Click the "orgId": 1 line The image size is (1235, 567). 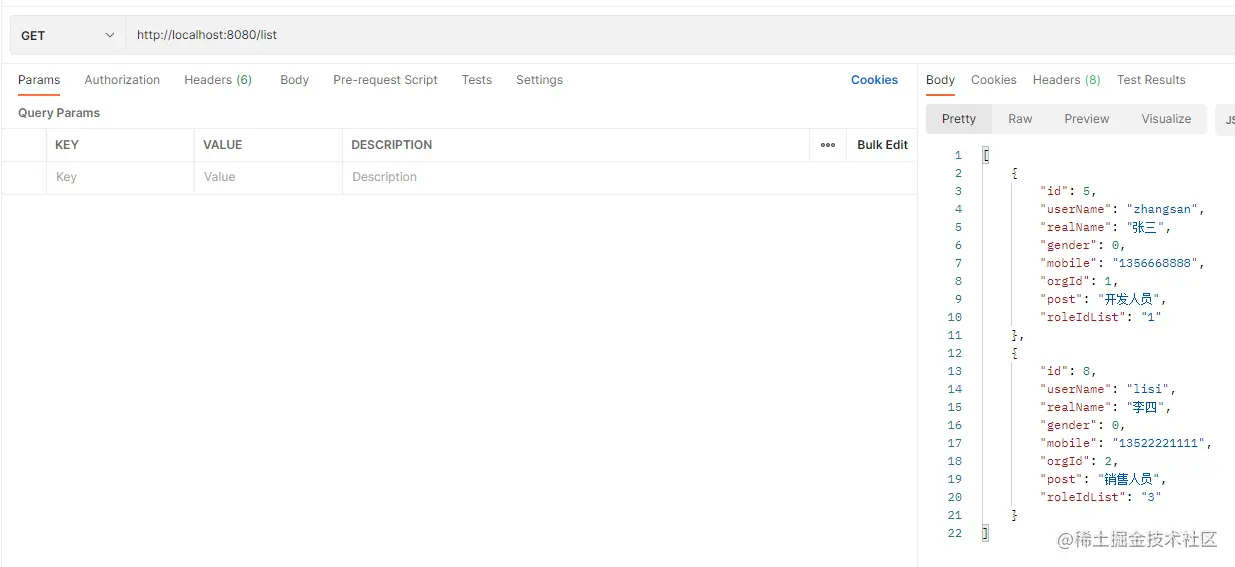[x=1079, y=281]
